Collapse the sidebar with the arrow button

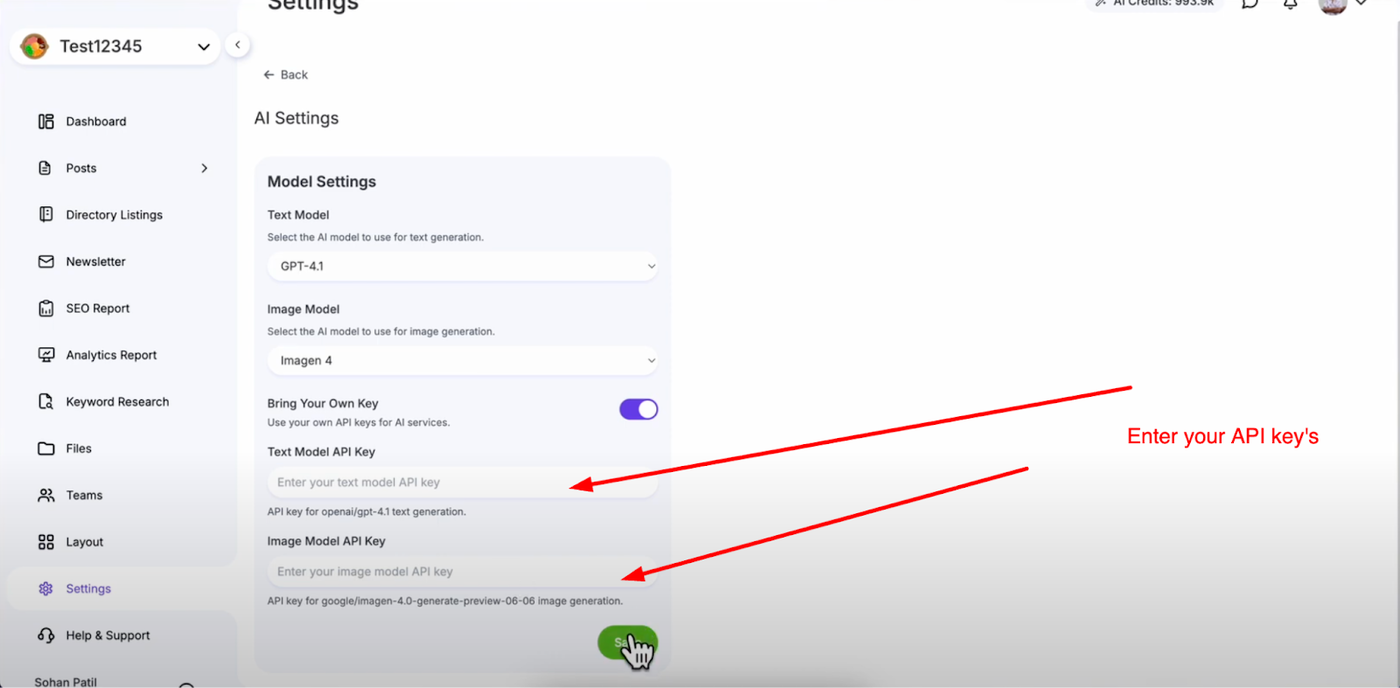[237, 45]
